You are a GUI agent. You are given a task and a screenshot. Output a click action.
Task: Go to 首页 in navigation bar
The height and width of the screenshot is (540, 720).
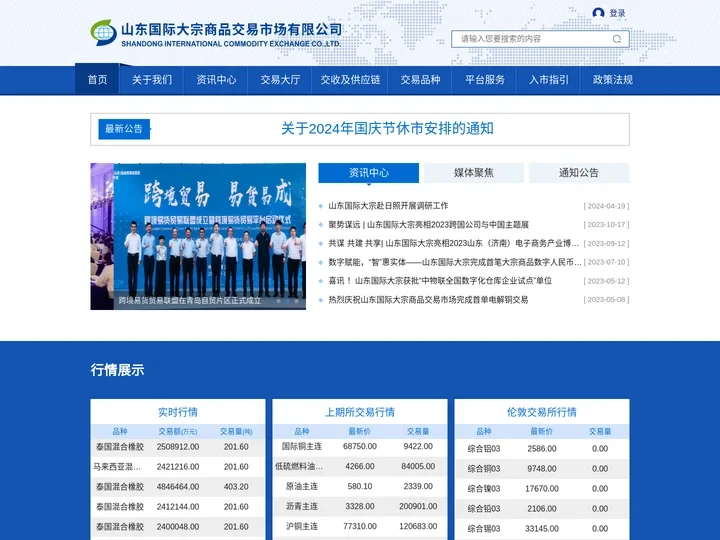point(97,79)
